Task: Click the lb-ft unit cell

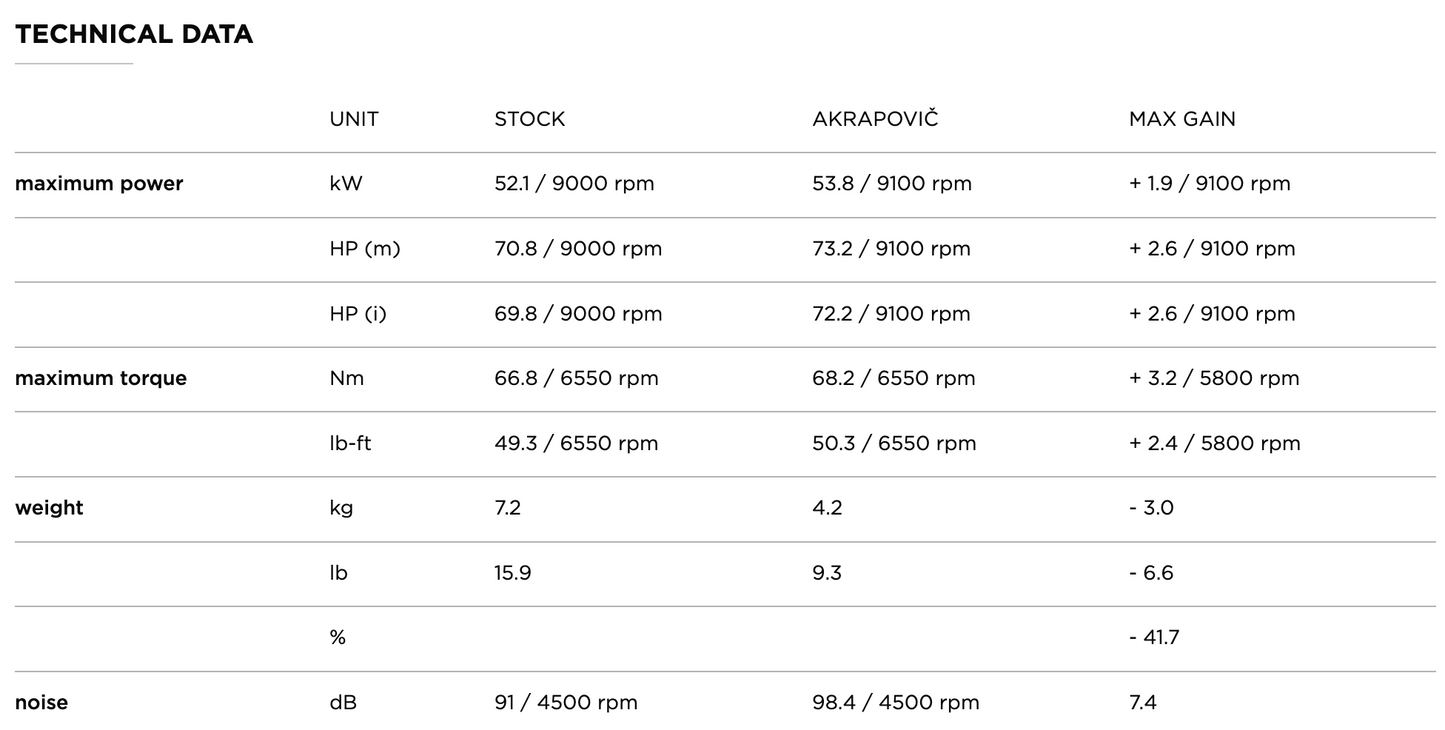Action: coord(350,443)
